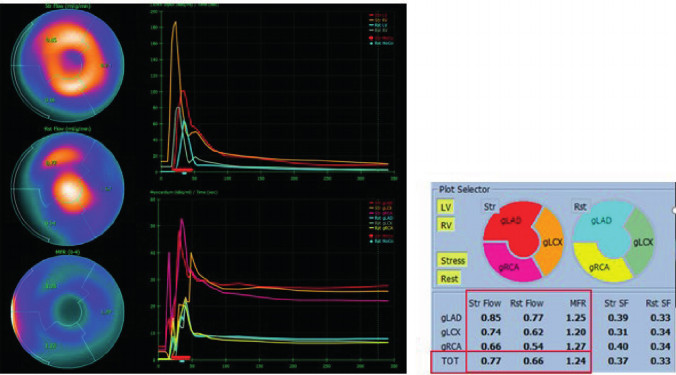
Task: Click the Str Flow column header
Action: (x=485, y=303)
